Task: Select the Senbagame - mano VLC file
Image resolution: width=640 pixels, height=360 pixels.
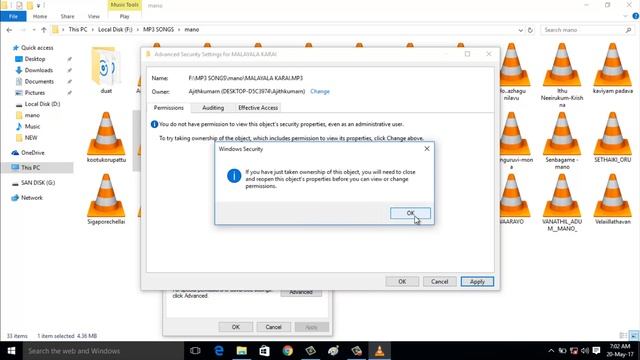Action: [562, 140]
